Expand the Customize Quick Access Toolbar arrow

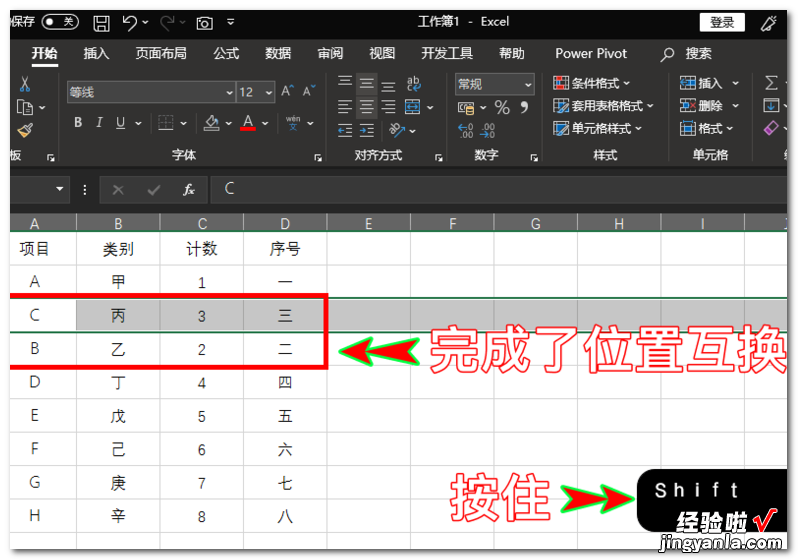coord(231,22)
